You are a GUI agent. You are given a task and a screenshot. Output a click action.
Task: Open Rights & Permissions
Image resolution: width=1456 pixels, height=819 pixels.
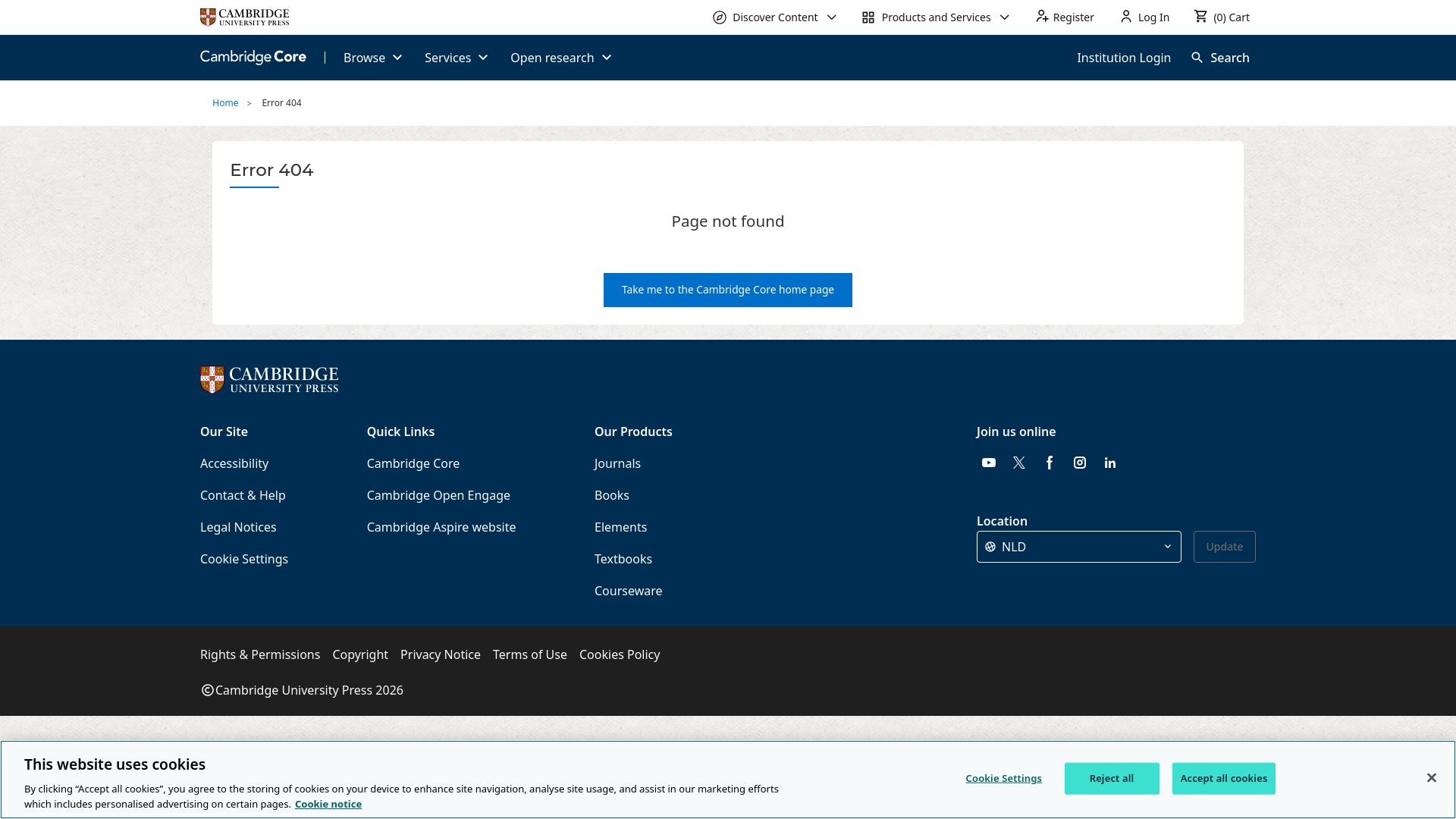coord(260,654)
